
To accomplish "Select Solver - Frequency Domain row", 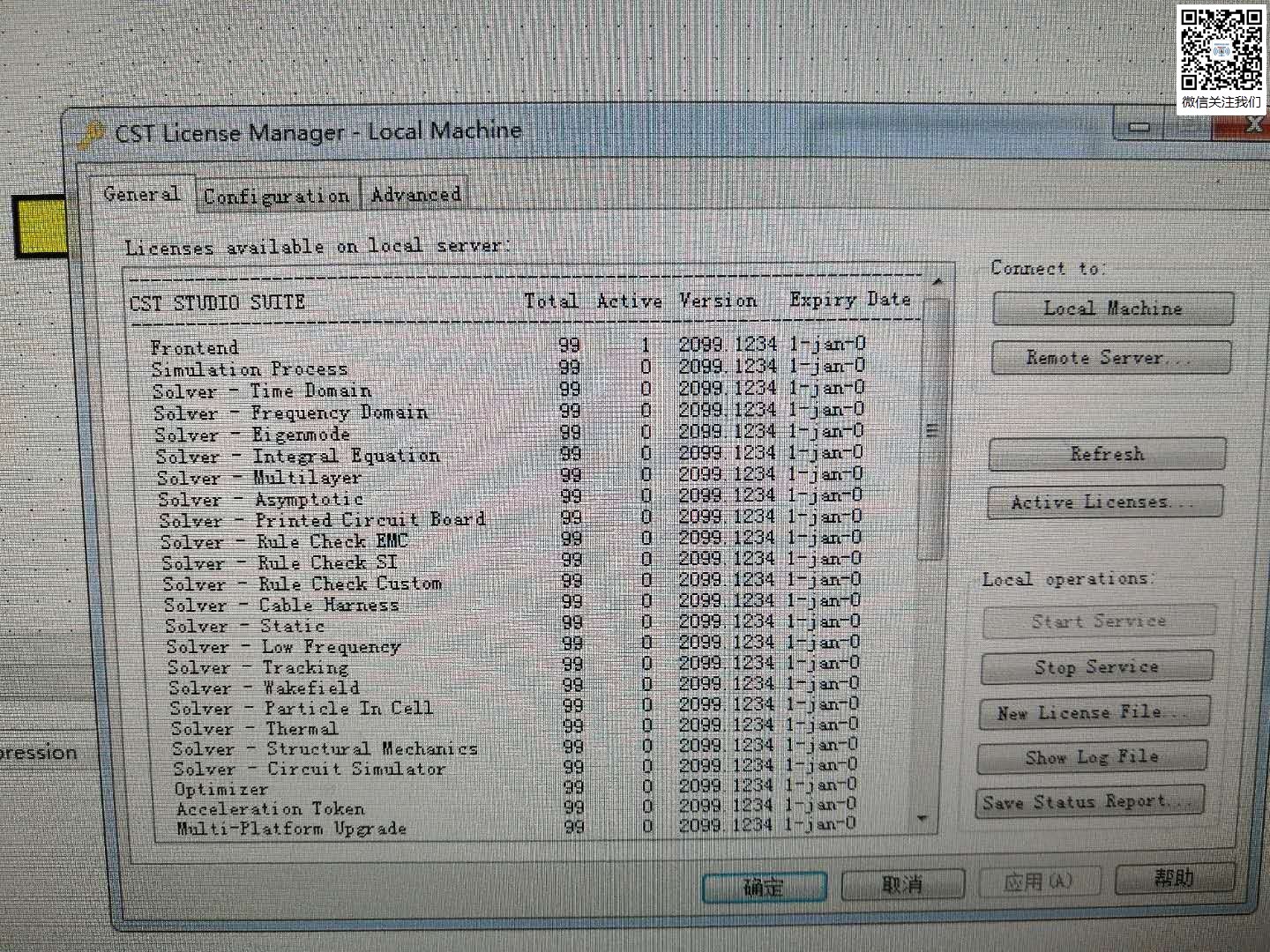I will click(507, 412).
